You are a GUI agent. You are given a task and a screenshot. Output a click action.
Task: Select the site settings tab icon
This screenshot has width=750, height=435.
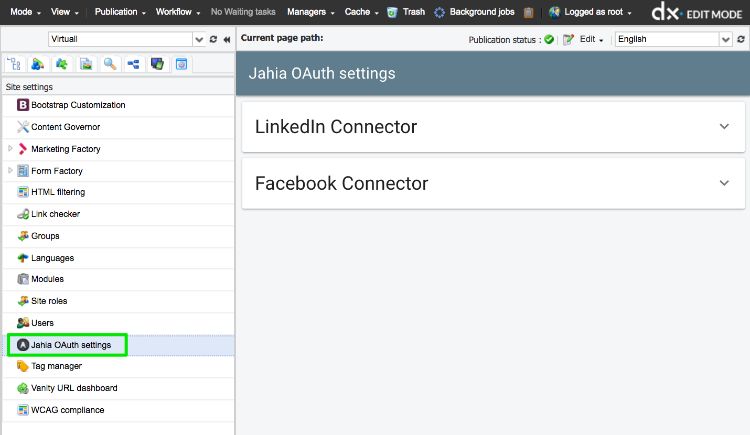(x=181, y=64)
